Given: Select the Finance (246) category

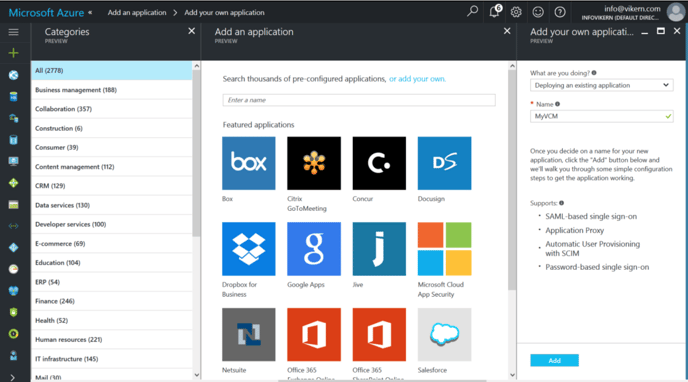Looking at the screenshot, I should [111, 301].
